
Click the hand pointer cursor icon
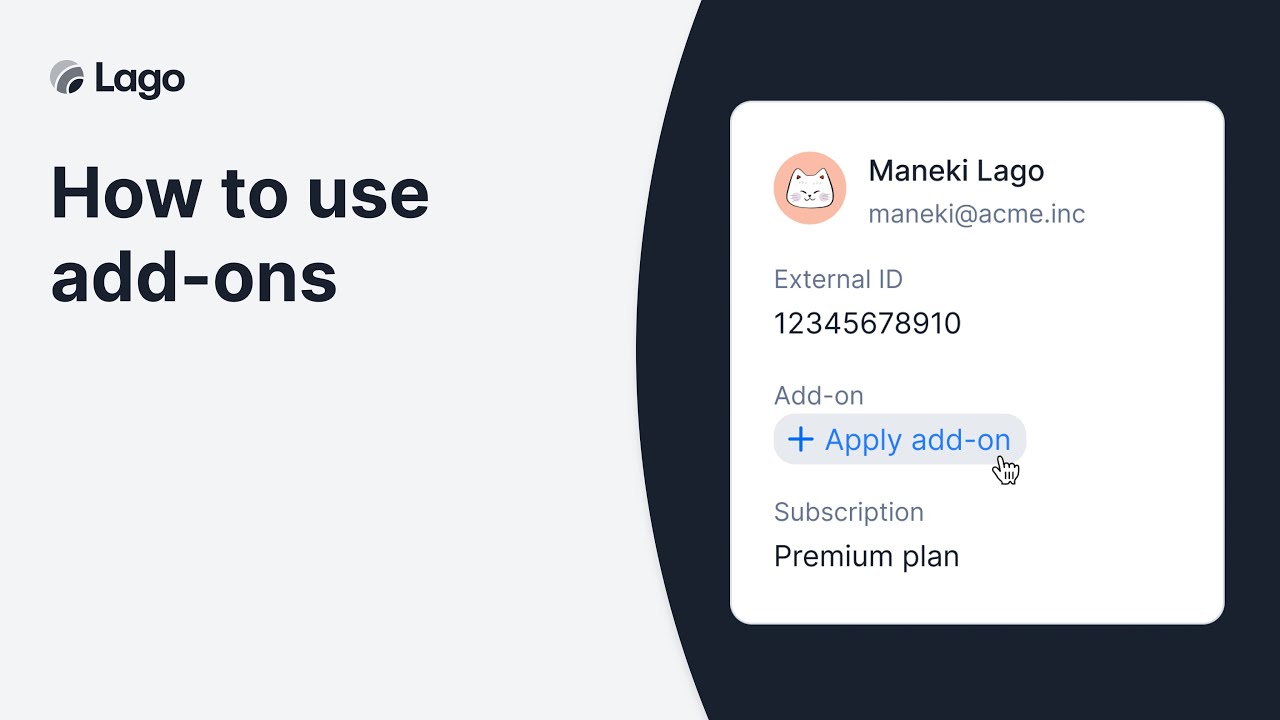coord(1006,470)
